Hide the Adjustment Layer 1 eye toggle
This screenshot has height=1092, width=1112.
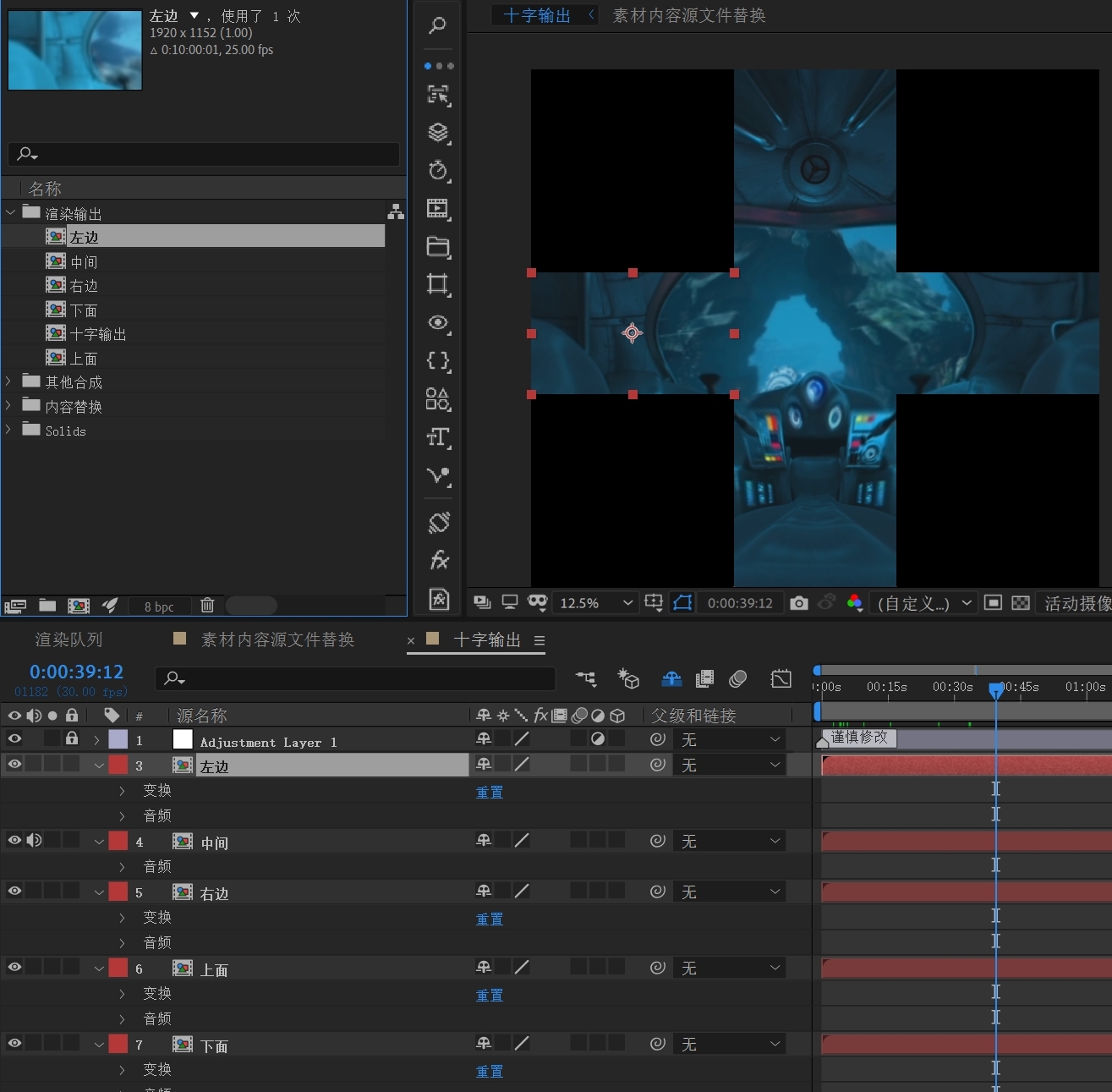click(14, 738)
